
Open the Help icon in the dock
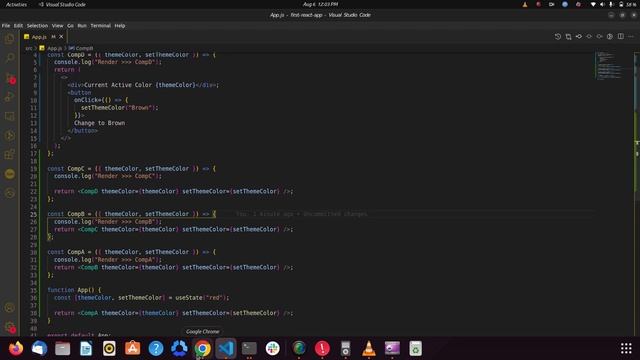[156, 348]
